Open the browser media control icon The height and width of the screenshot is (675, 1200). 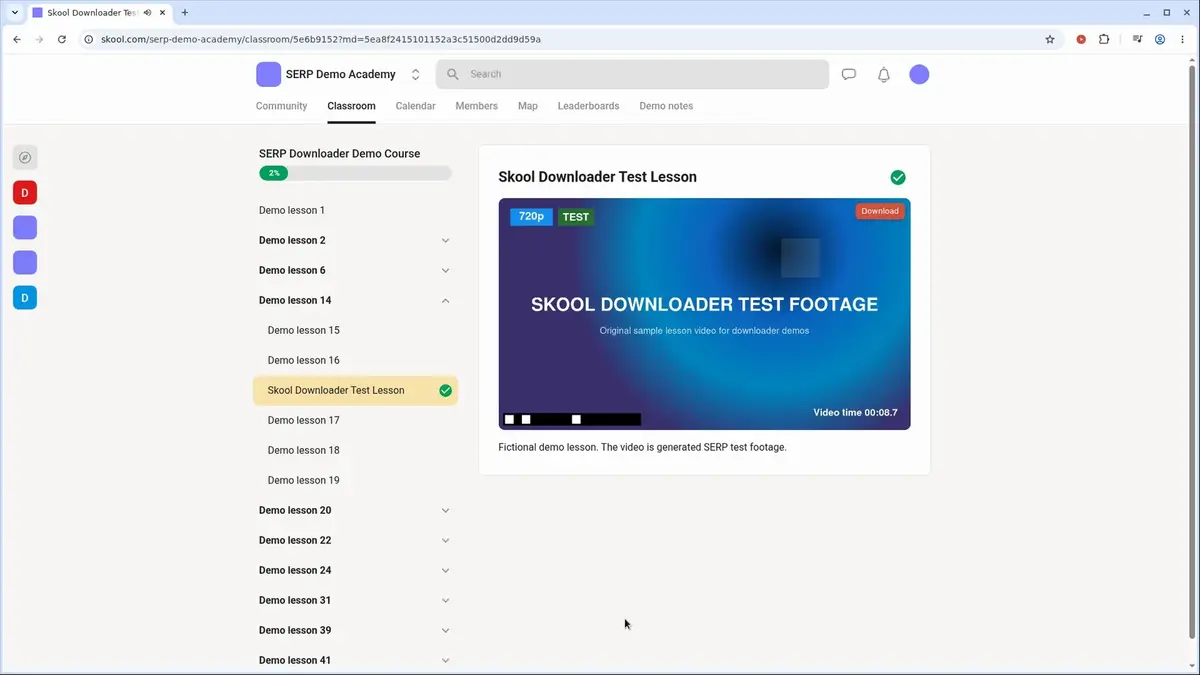click(1138, 39)
